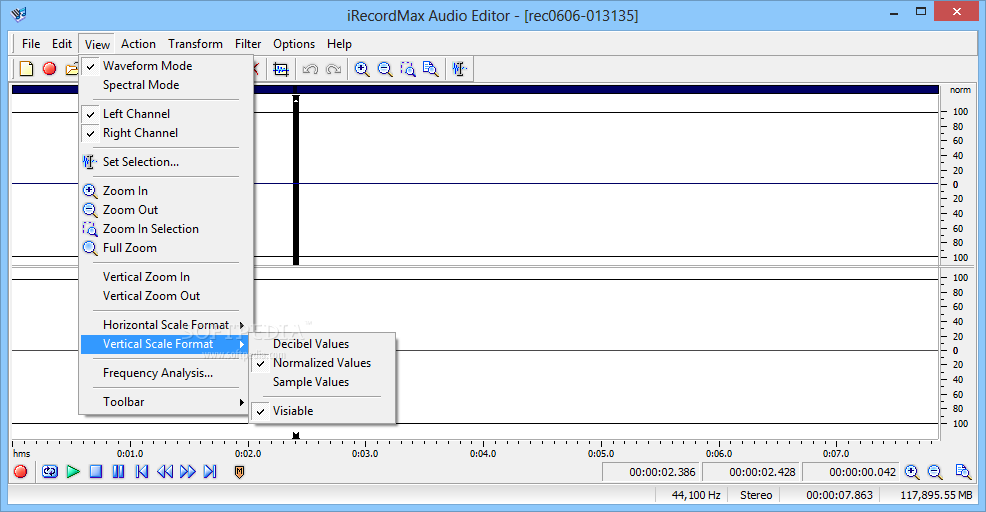Click the Full Zoom icon in top toolbar

pos(431,69)
